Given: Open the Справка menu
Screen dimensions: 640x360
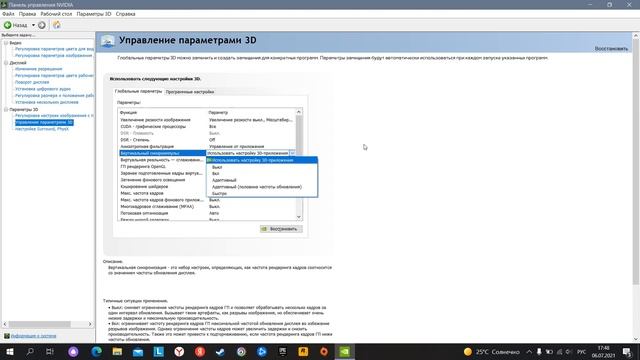Looking at the screenshot, I should click(x=125, y=14).
